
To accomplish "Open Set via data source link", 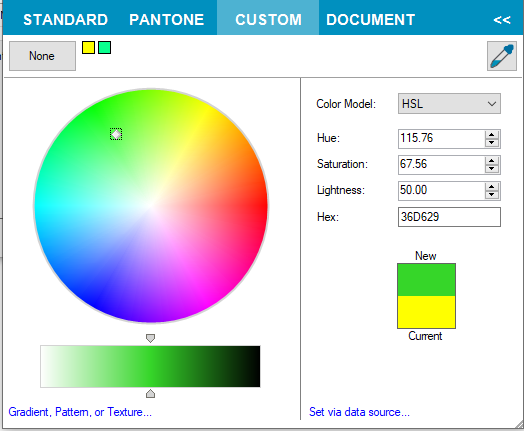I will click(x=359, y=412).
